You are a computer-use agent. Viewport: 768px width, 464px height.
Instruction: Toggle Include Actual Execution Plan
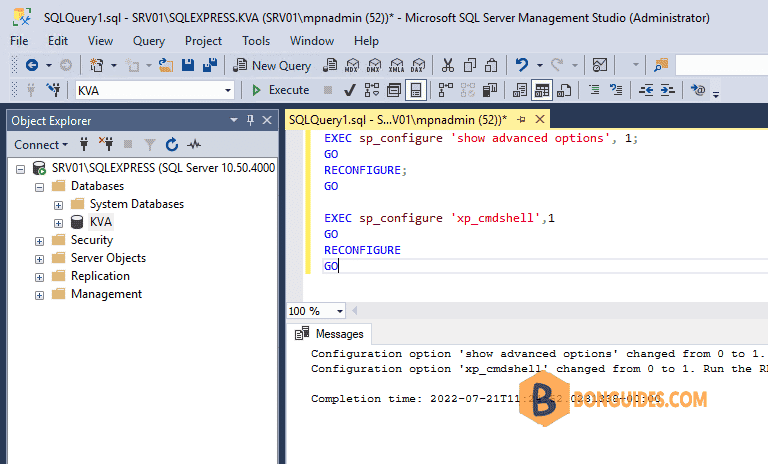point(446,90)
